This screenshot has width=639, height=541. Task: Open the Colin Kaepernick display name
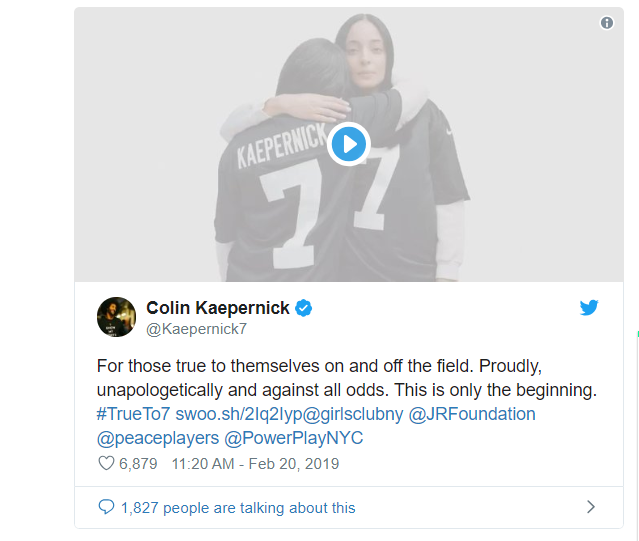click(218, 308)
